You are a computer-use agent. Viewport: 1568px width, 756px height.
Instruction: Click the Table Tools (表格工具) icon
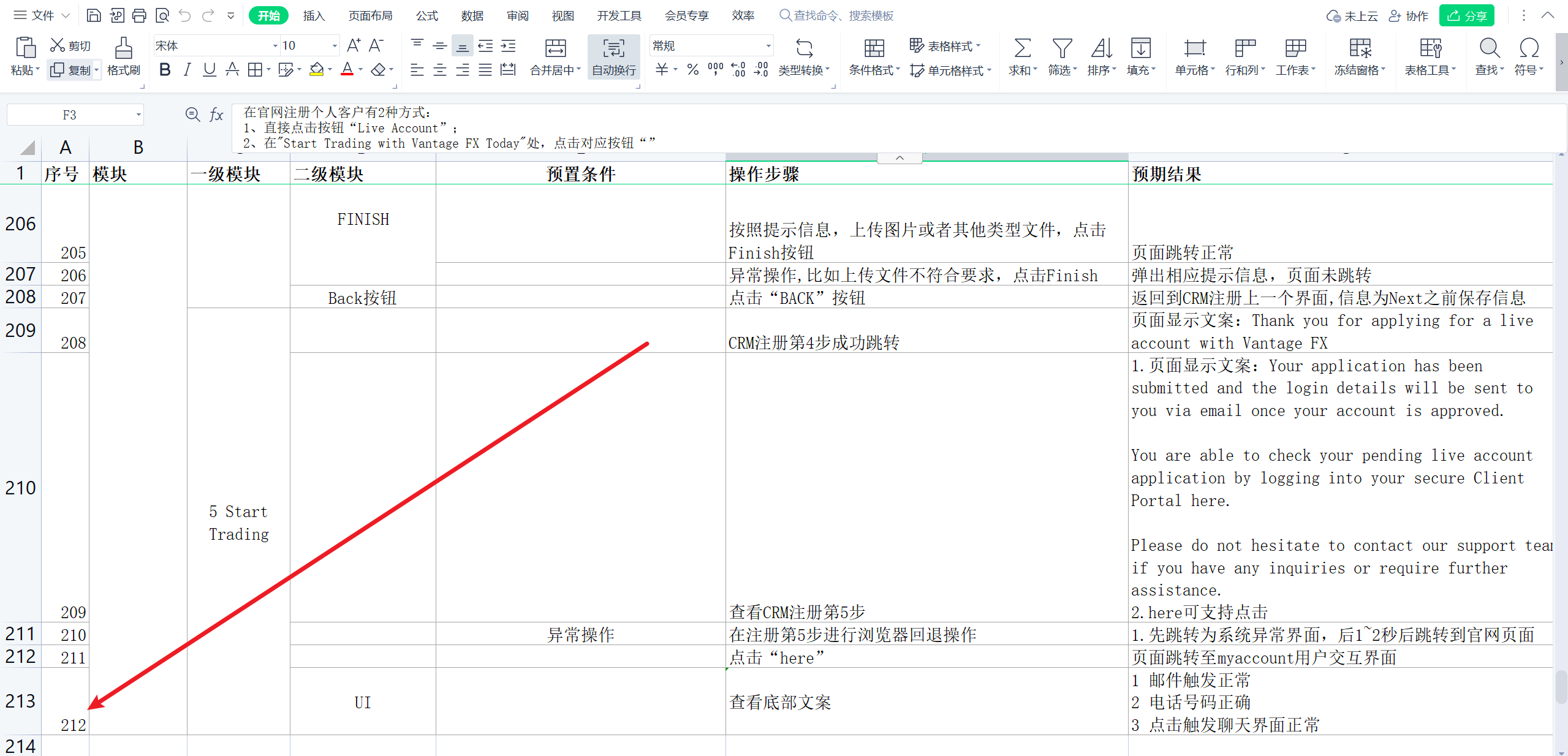[x=1430, y=48]
